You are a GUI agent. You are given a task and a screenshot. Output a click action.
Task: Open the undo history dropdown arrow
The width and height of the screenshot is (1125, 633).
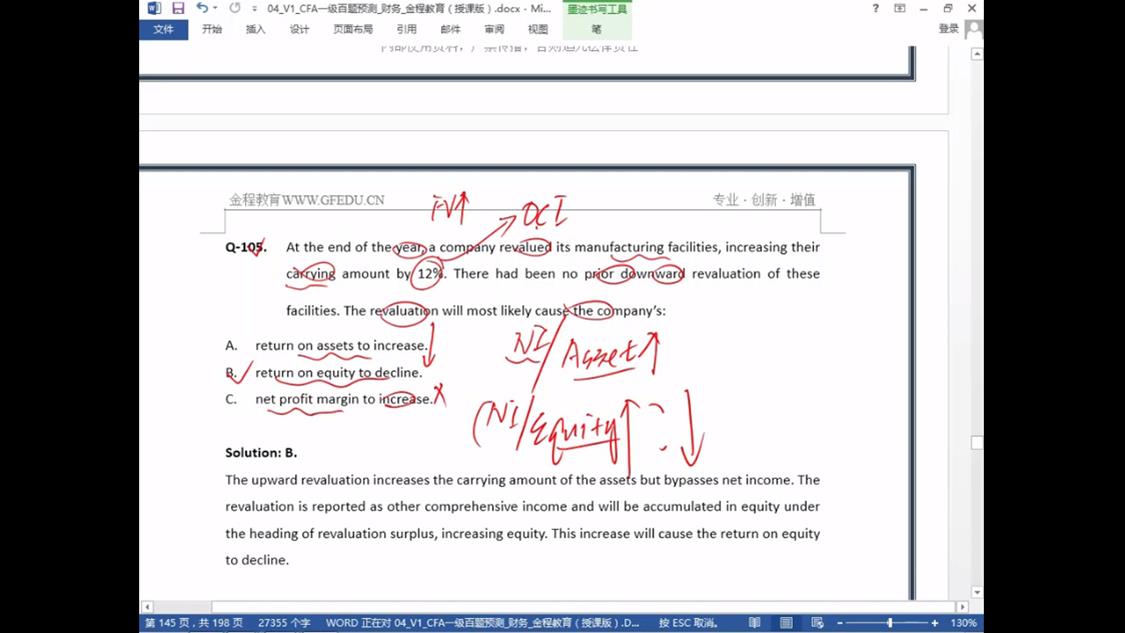tap(215, 9)
